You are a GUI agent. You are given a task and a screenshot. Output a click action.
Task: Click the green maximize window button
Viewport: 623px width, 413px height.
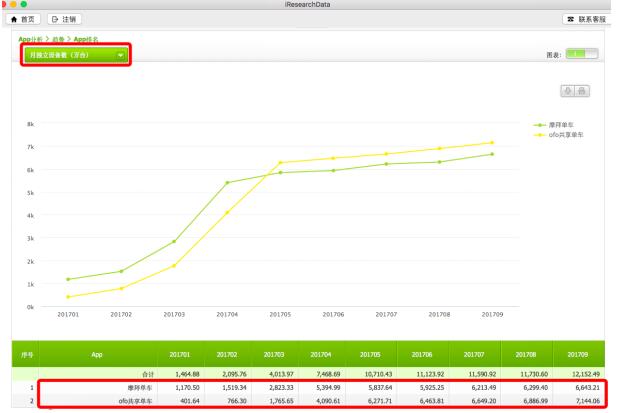point(23,4)
